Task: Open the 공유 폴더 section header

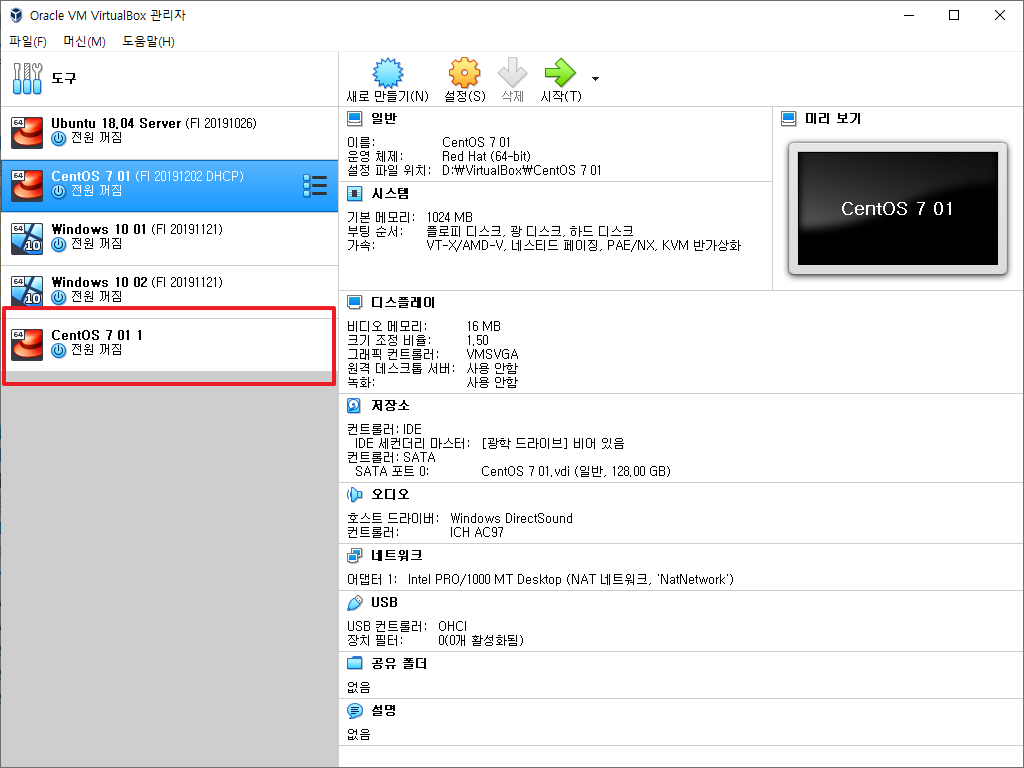Action: point(399,664)
